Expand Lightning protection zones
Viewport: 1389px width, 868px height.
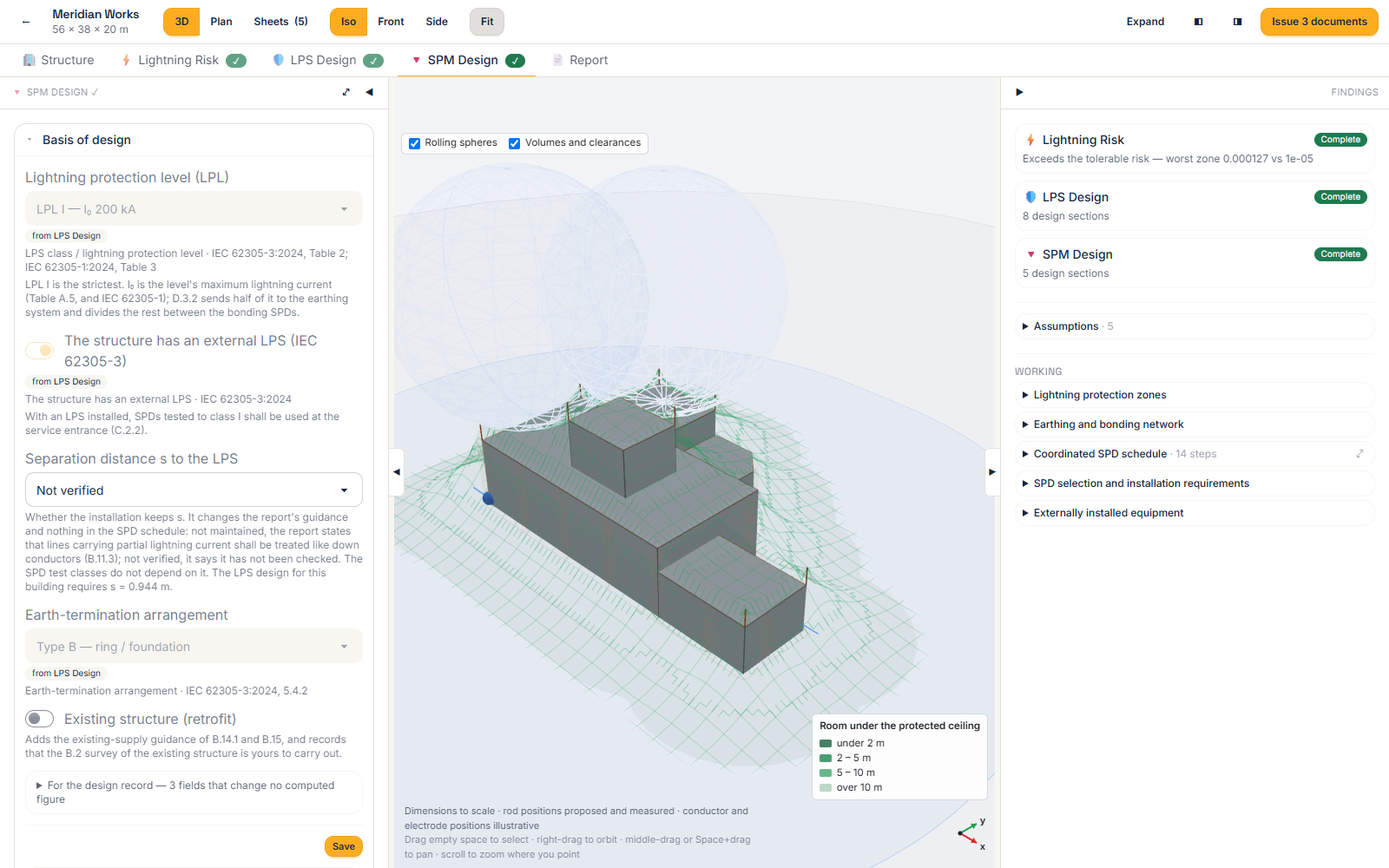[1195, 395]
